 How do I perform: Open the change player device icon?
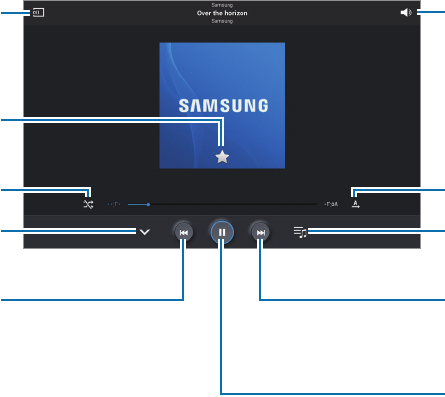click(x=38, y=13)
